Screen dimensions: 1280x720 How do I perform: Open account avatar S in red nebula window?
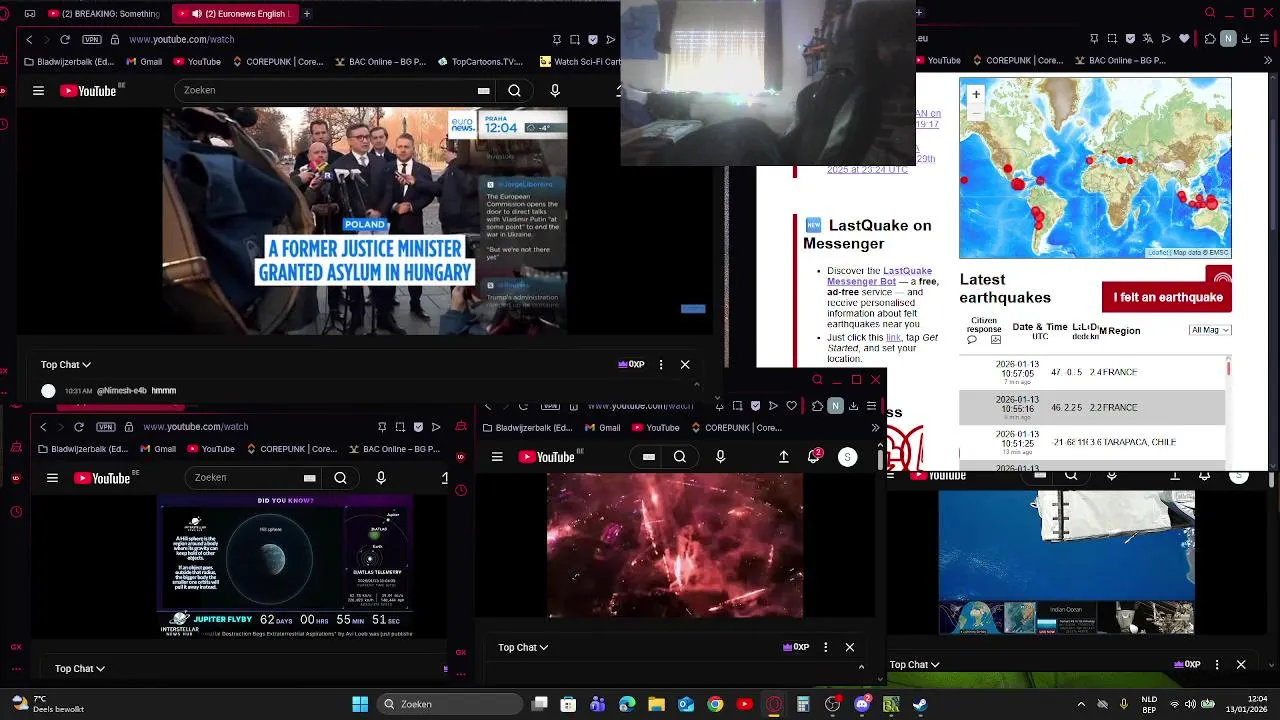tap(847, 457)
